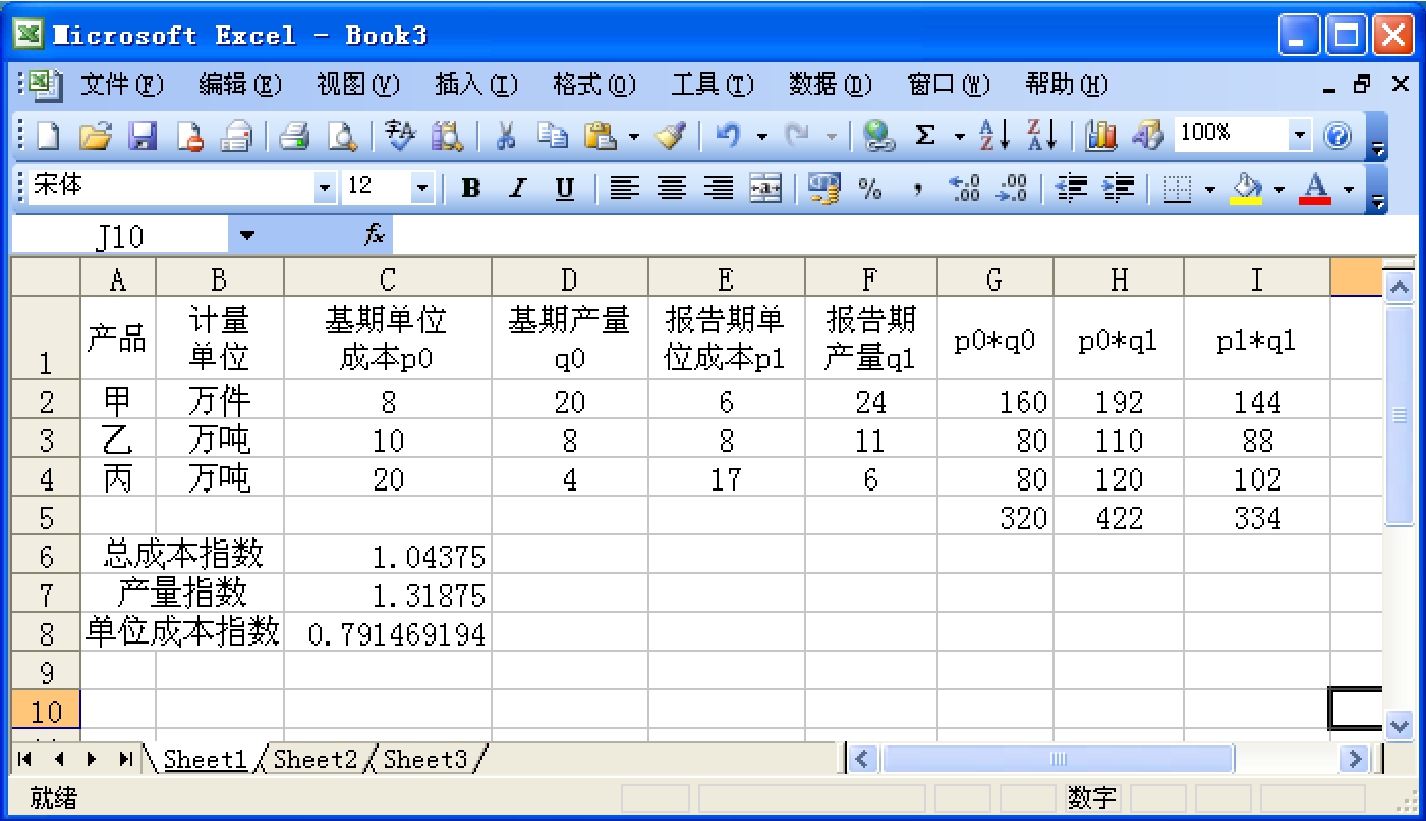The width and height of the screenshot is (1426, 821).
Task: Open the fill color palette arrow
Action: 1279,187
